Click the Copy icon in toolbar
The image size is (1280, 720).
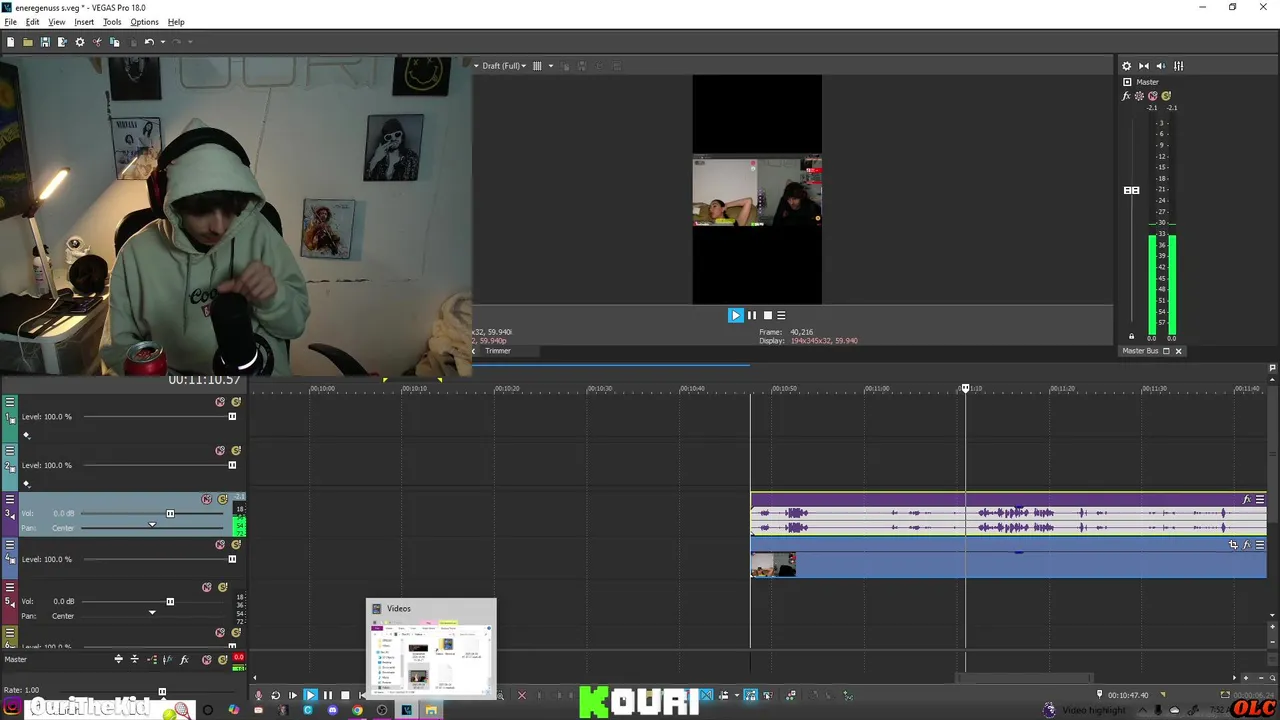[114, 42]
